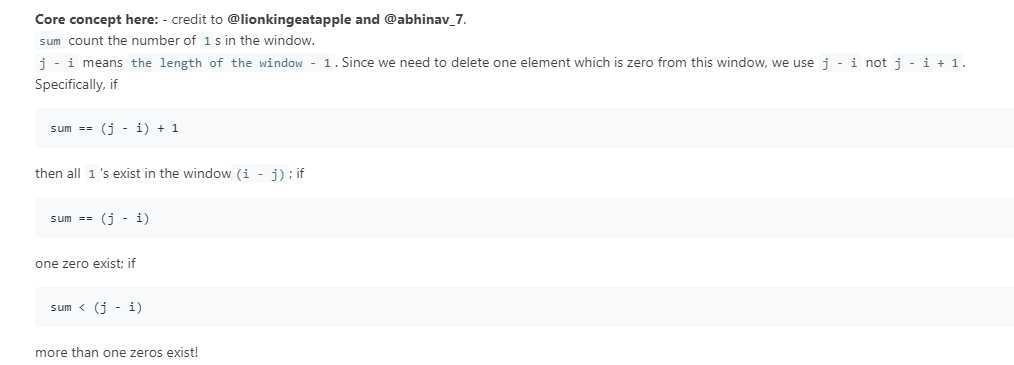The image size is (1014, 365).
Task: Click the 'sum == (j - i)' code block
Action: (x=524, y=218)
